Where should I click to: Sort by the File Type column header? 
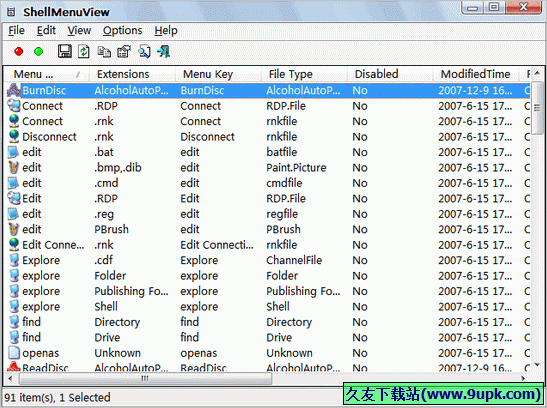[x=304, y=74]
